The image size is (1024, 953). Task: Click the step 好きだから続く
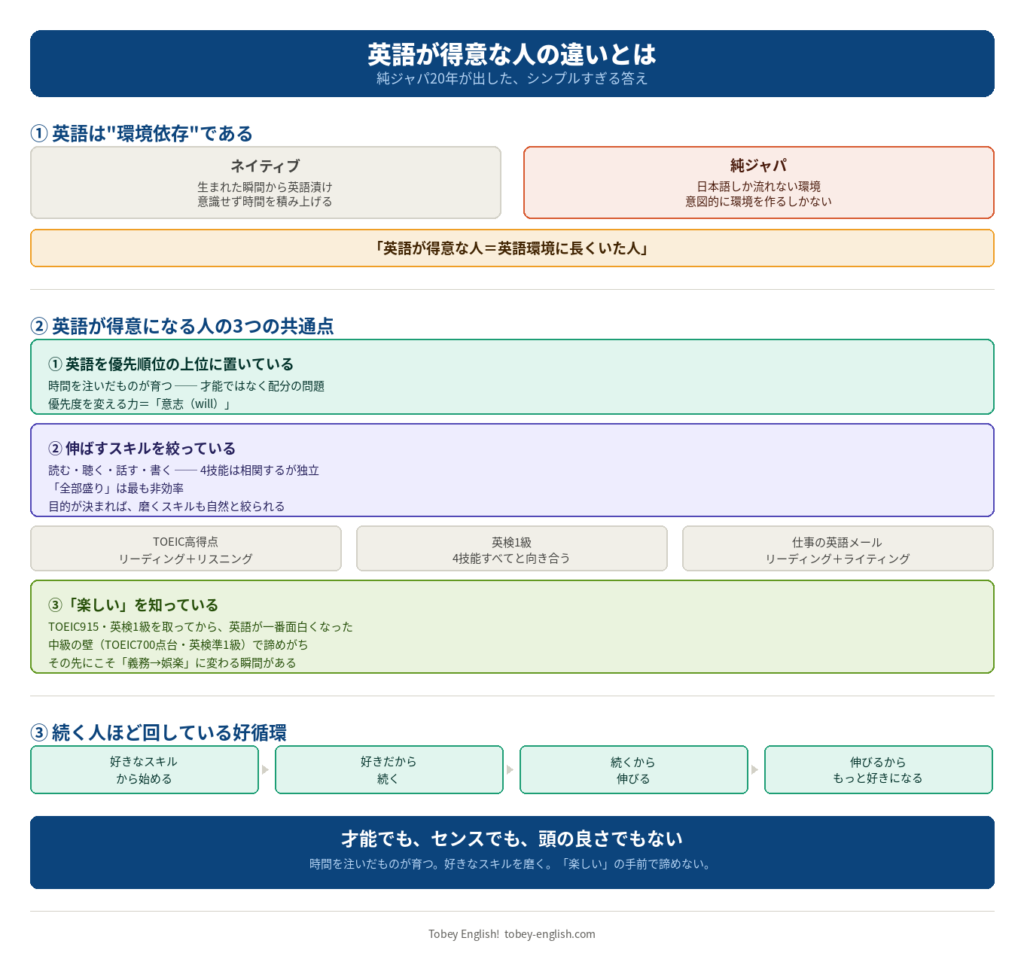click(x=389, y=770)
